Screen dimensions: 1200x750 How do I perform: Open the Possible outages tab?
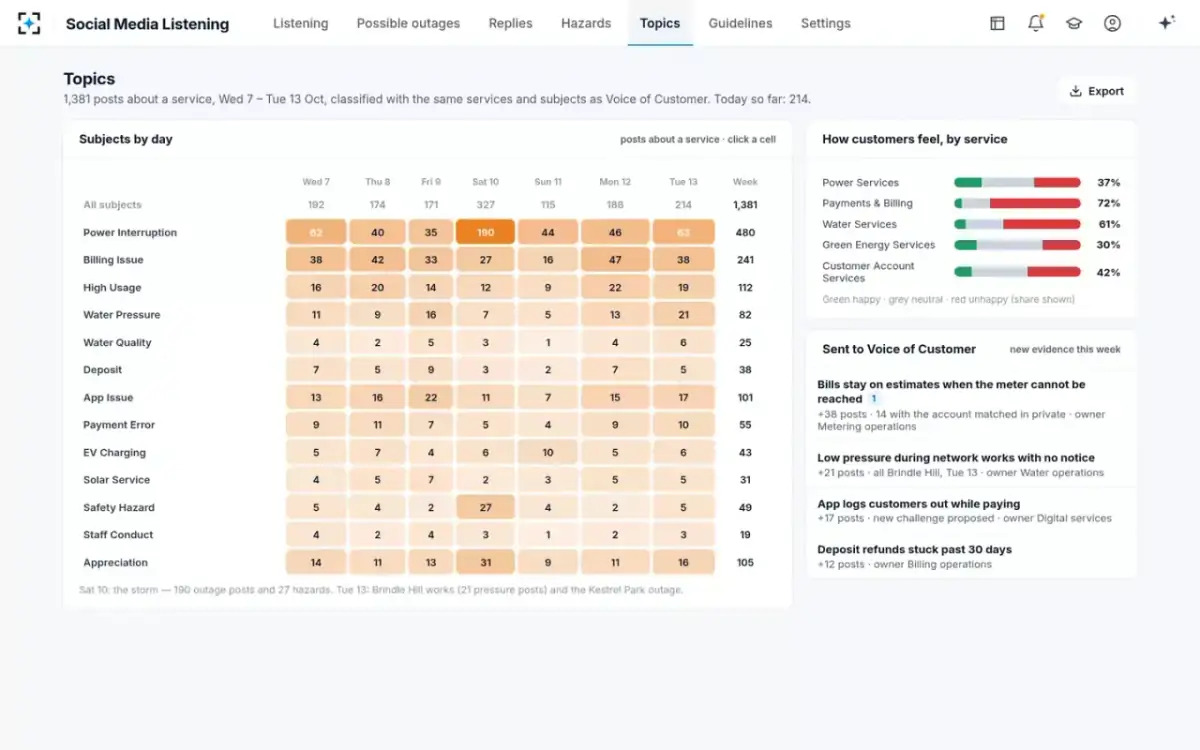(408, 23)
